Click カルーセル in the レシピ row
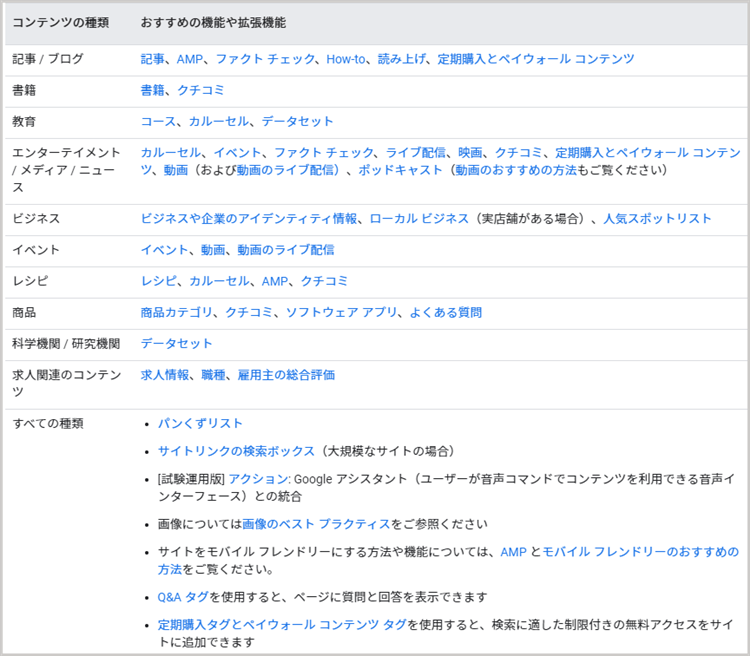This screenshot has height=656, width=750. click(x=219, y=281)
